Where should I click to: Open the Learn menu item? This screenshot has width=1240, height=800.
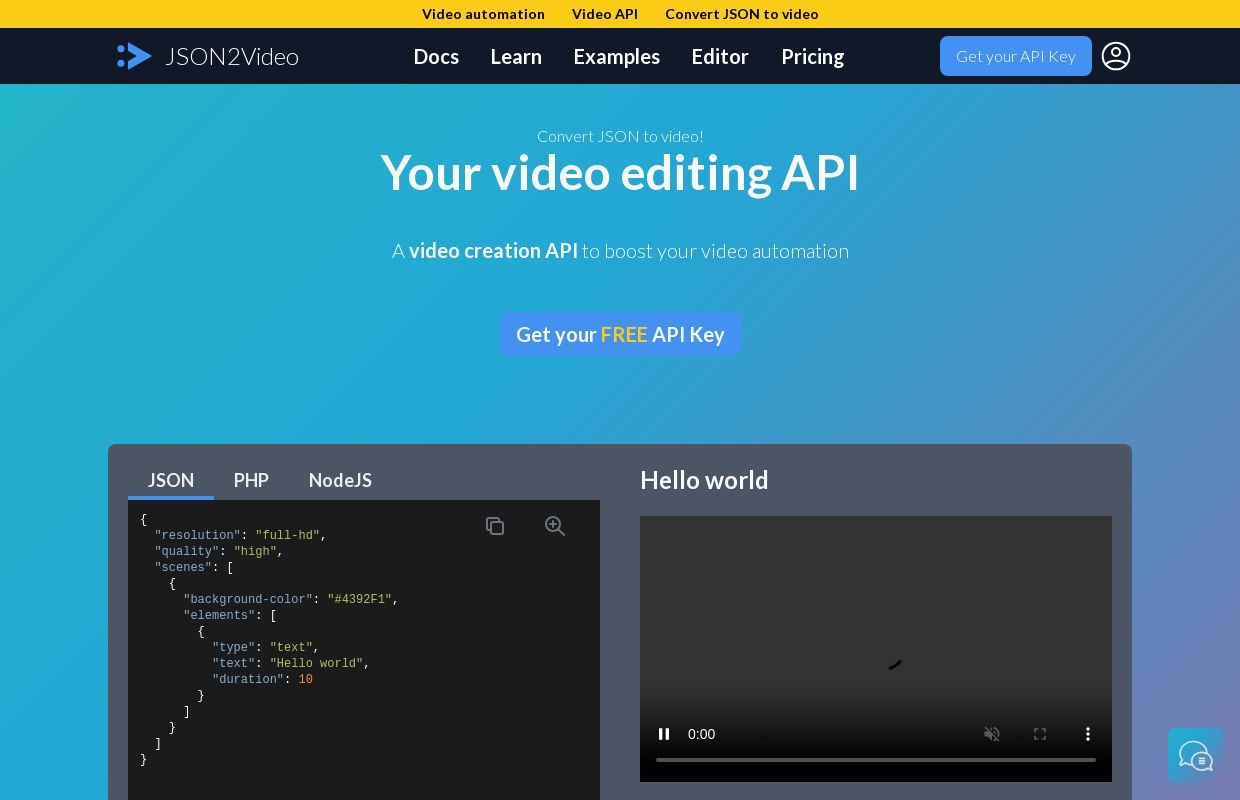pos(516,56)
